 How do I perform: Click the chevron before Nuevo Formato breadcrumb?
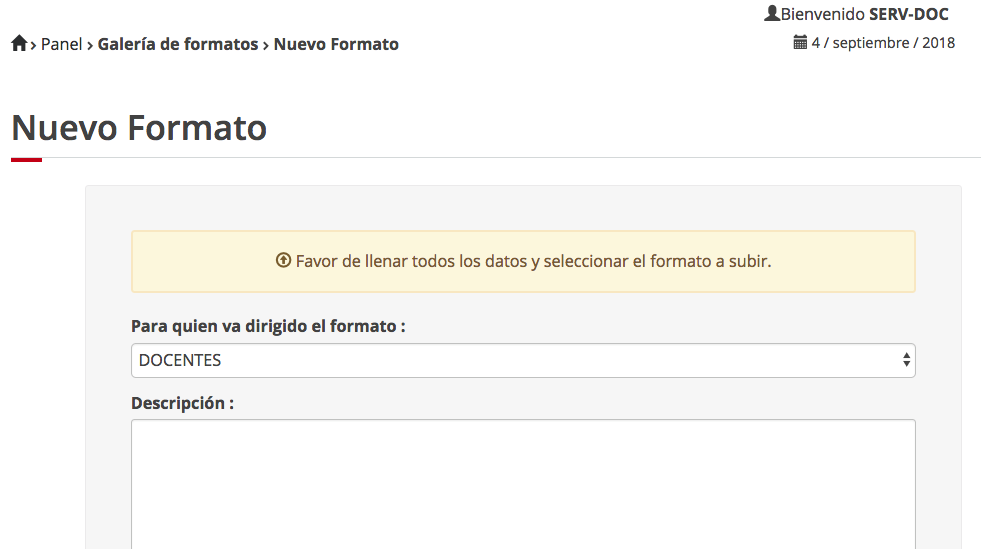click(266, 45)
